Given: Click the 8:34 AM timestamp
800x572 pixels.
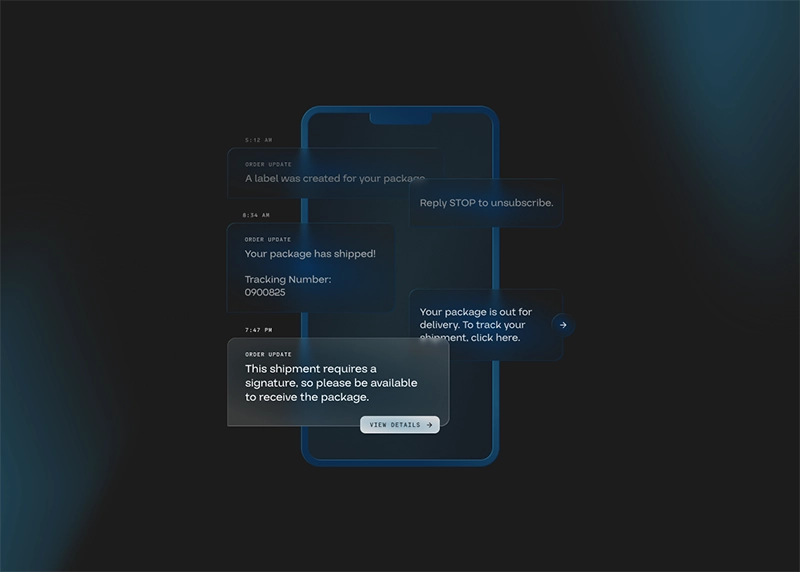Looking at the screenshot, I should pos(256,215).
